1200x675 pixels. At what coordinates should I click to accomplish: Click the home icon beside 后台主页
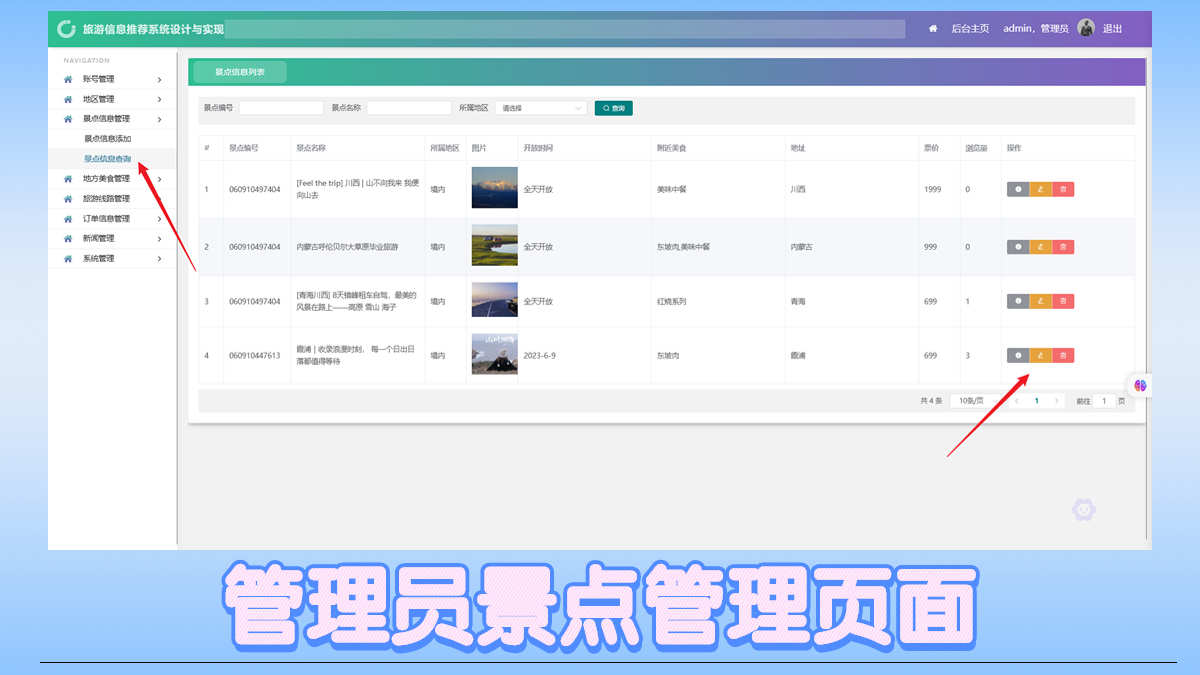933,29
